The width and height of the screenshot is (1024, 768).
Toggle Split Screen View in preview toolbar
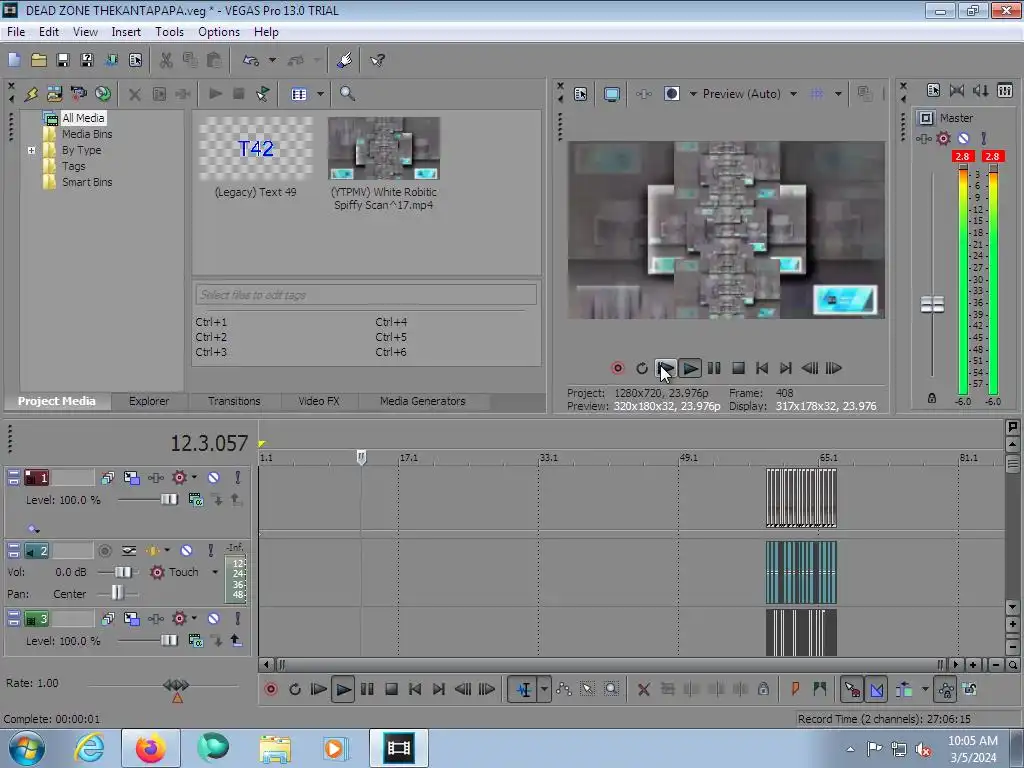(x=671, y=94)
